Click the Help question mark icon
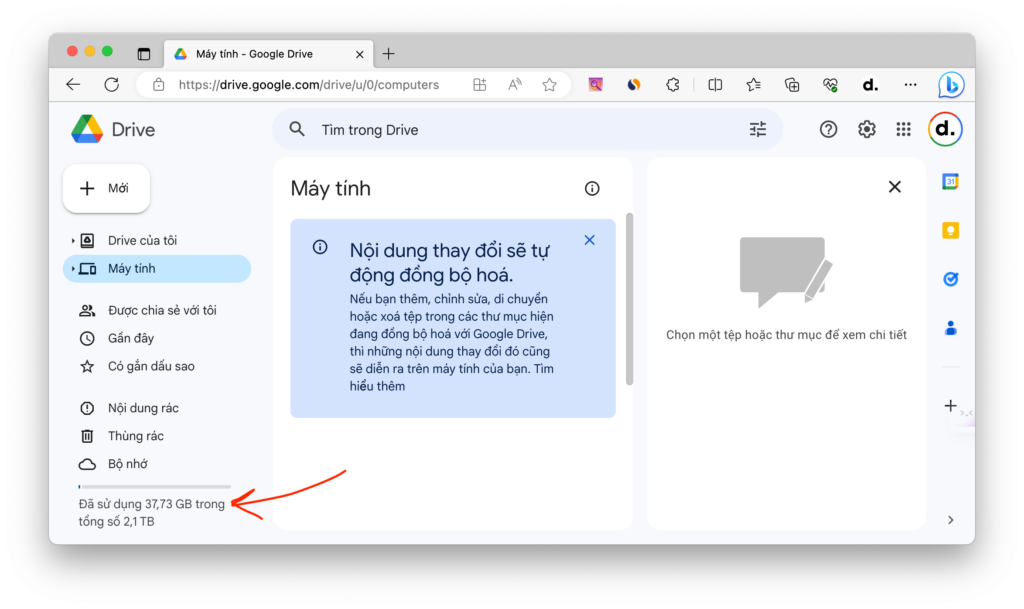Viewport: 1024px width, 609px height. pos(828,129)
